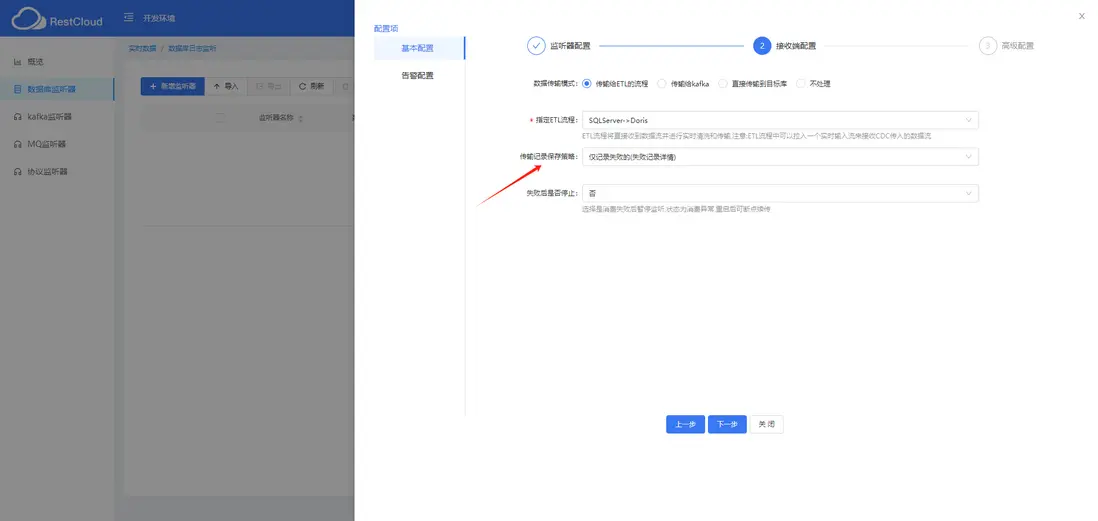Click the 关闭 button
1098x521 pixels.
click(767, 424)
